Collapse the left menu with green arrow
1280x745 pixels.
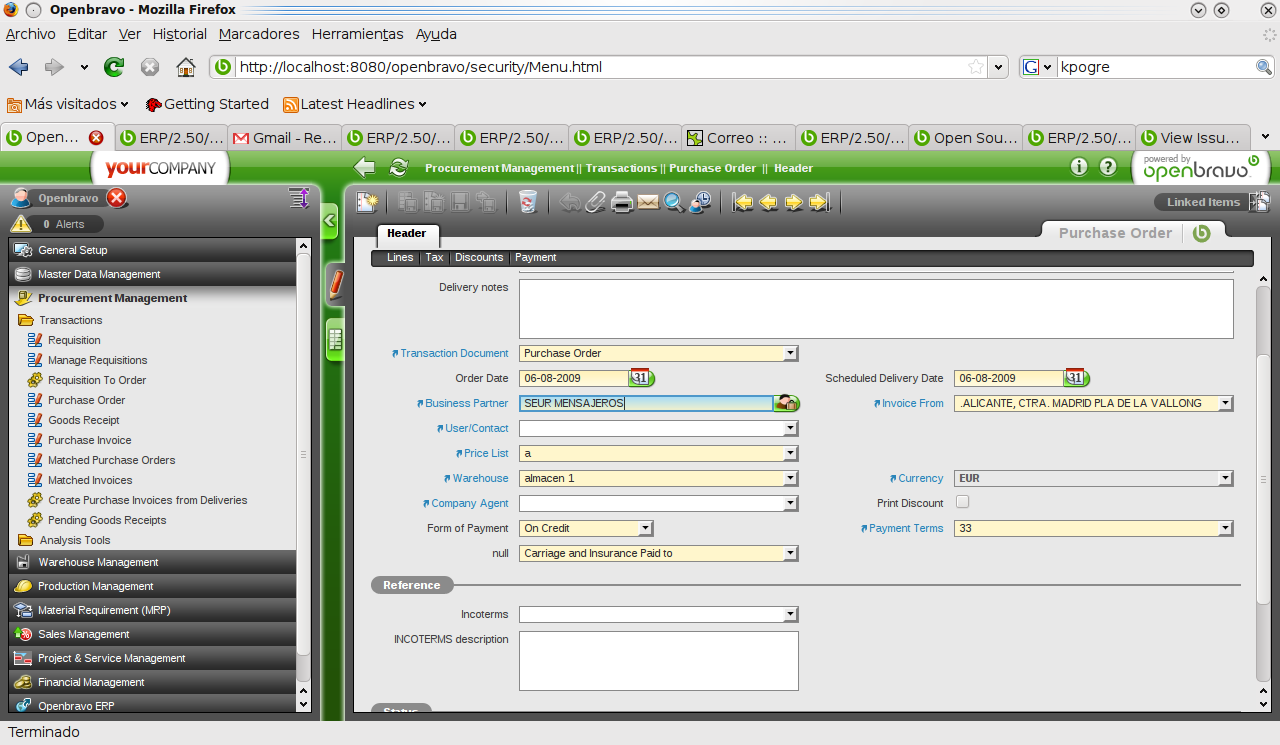(x=330, y=220)
